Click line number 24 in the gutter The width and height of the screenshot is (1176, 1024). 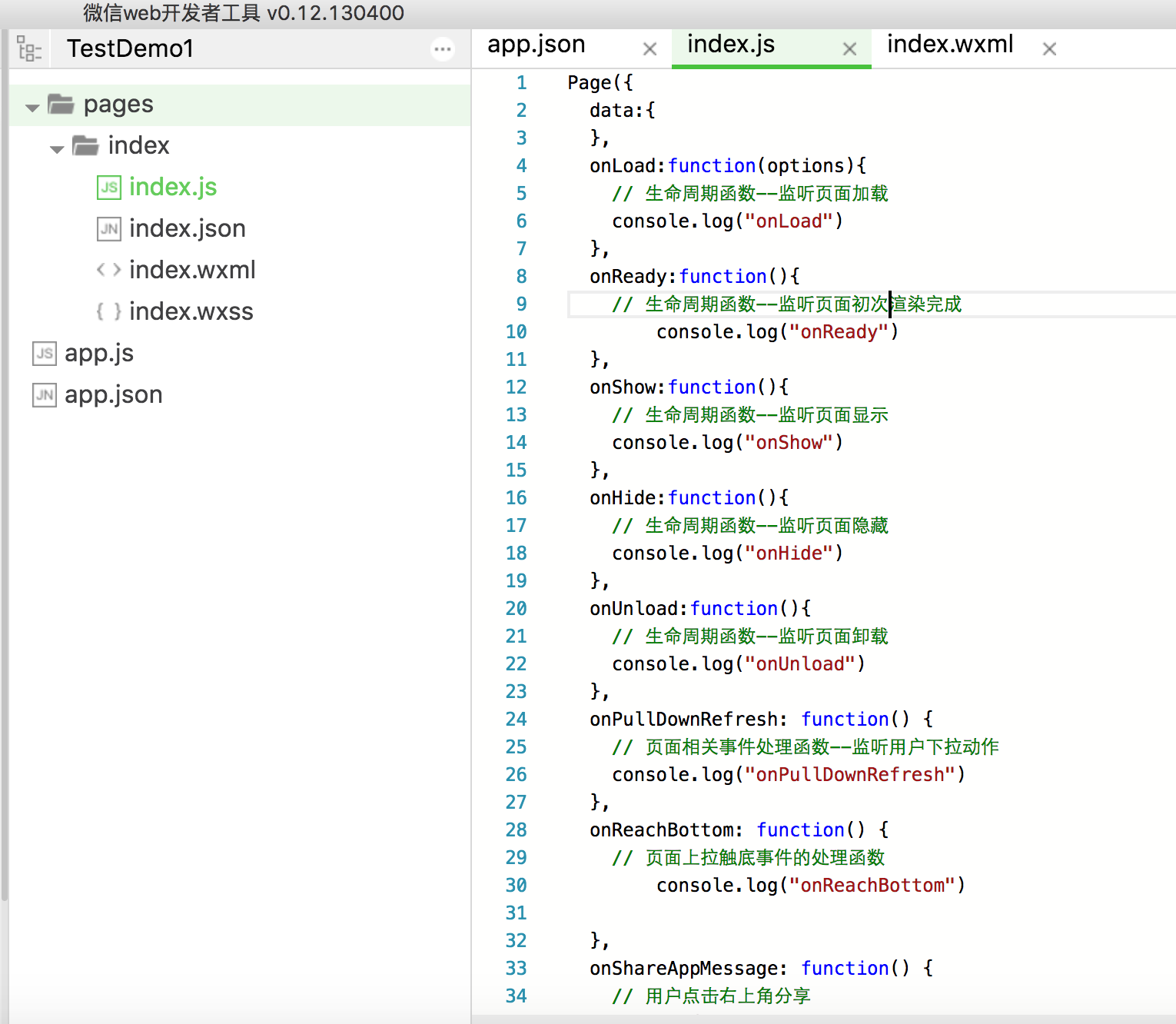[516, 720]
